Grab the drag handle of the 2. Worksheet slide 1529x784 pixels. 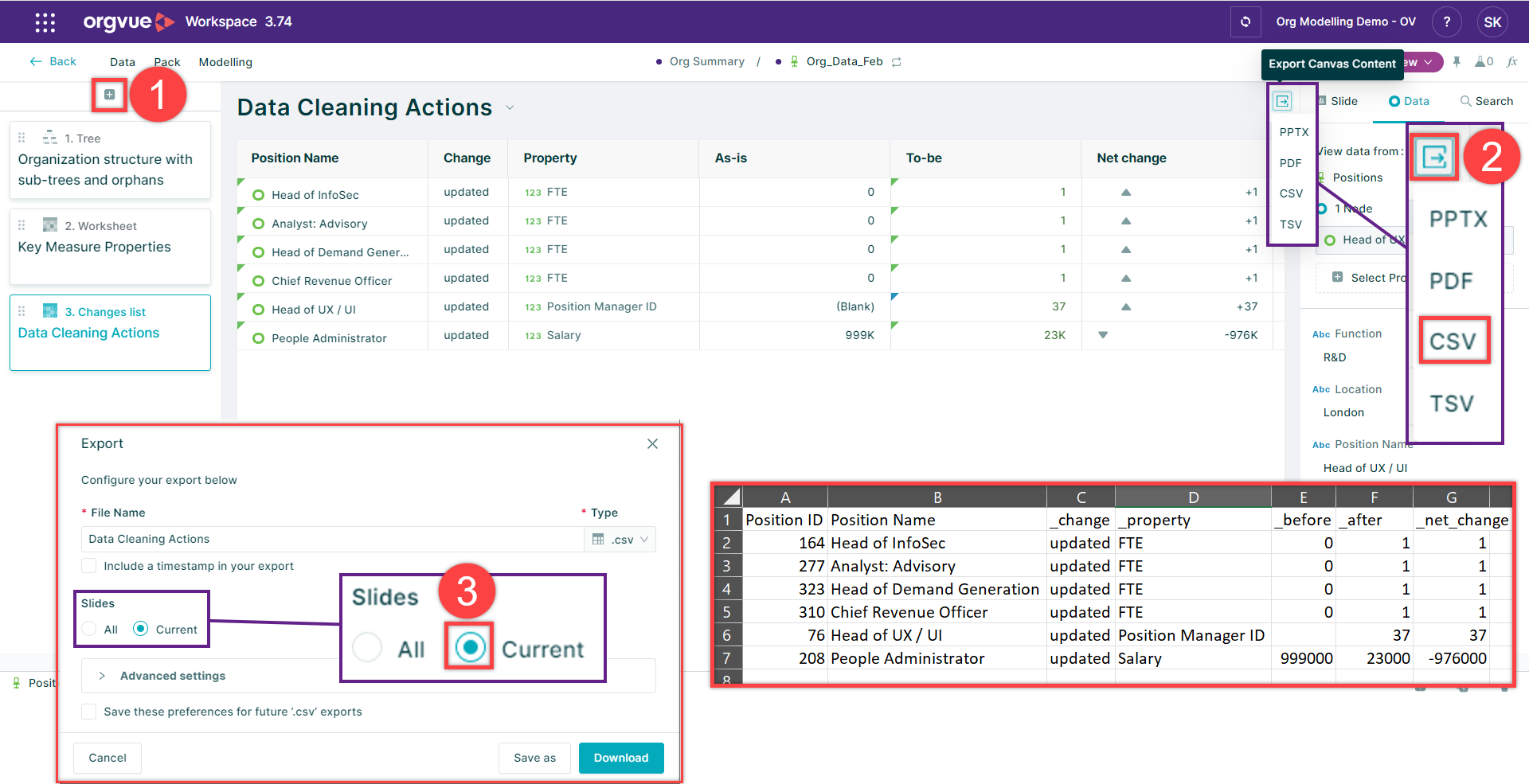tap(22, 225)
